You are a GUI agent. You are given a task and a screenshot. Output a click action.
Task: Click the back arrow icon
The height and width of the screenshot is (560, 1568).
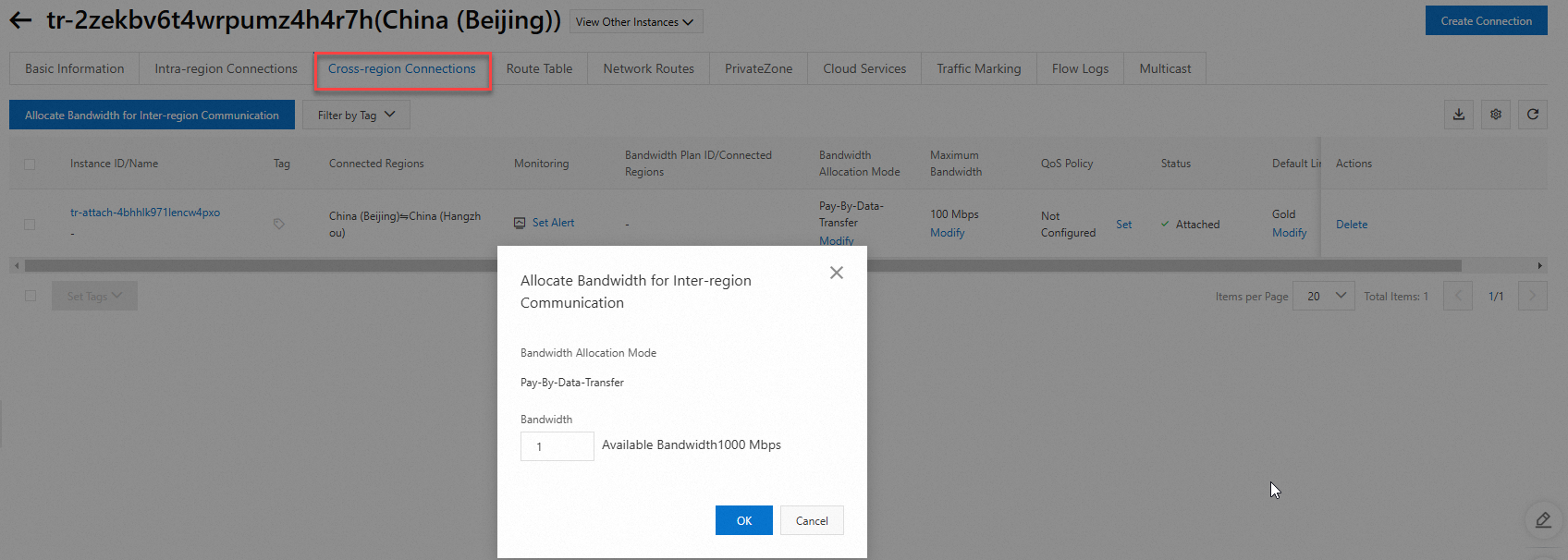(x=20, y=20)
